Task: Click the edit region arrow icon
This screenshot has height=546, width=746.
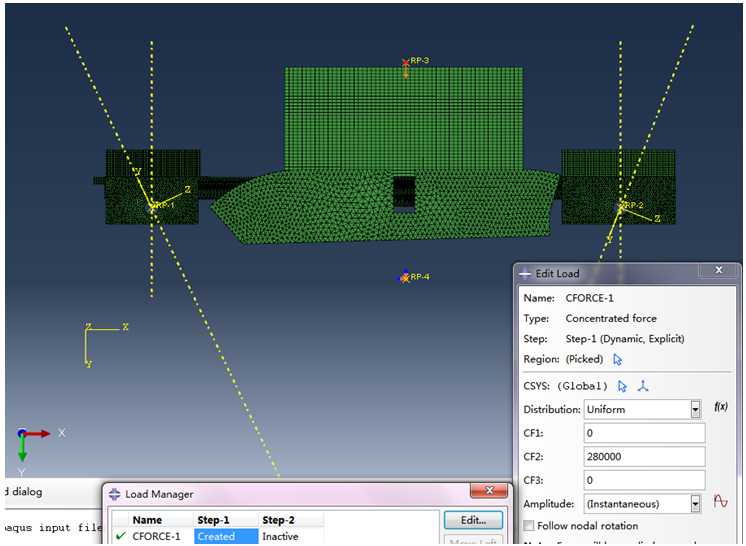Action: 617,359
